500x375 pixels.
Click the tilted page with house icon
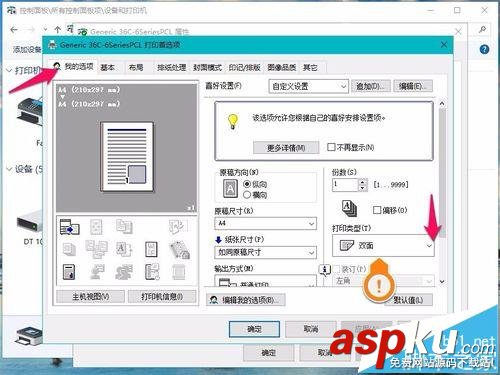180,250
